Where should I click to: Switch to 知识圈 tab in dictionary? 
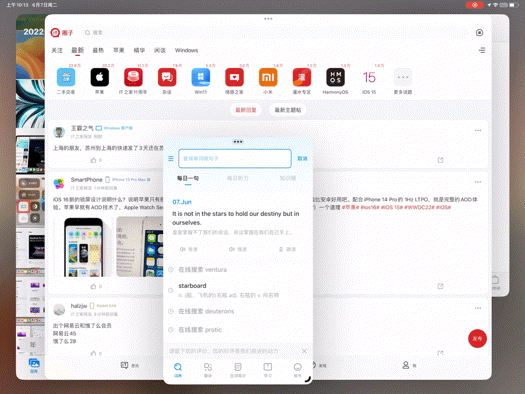[288, 178]
